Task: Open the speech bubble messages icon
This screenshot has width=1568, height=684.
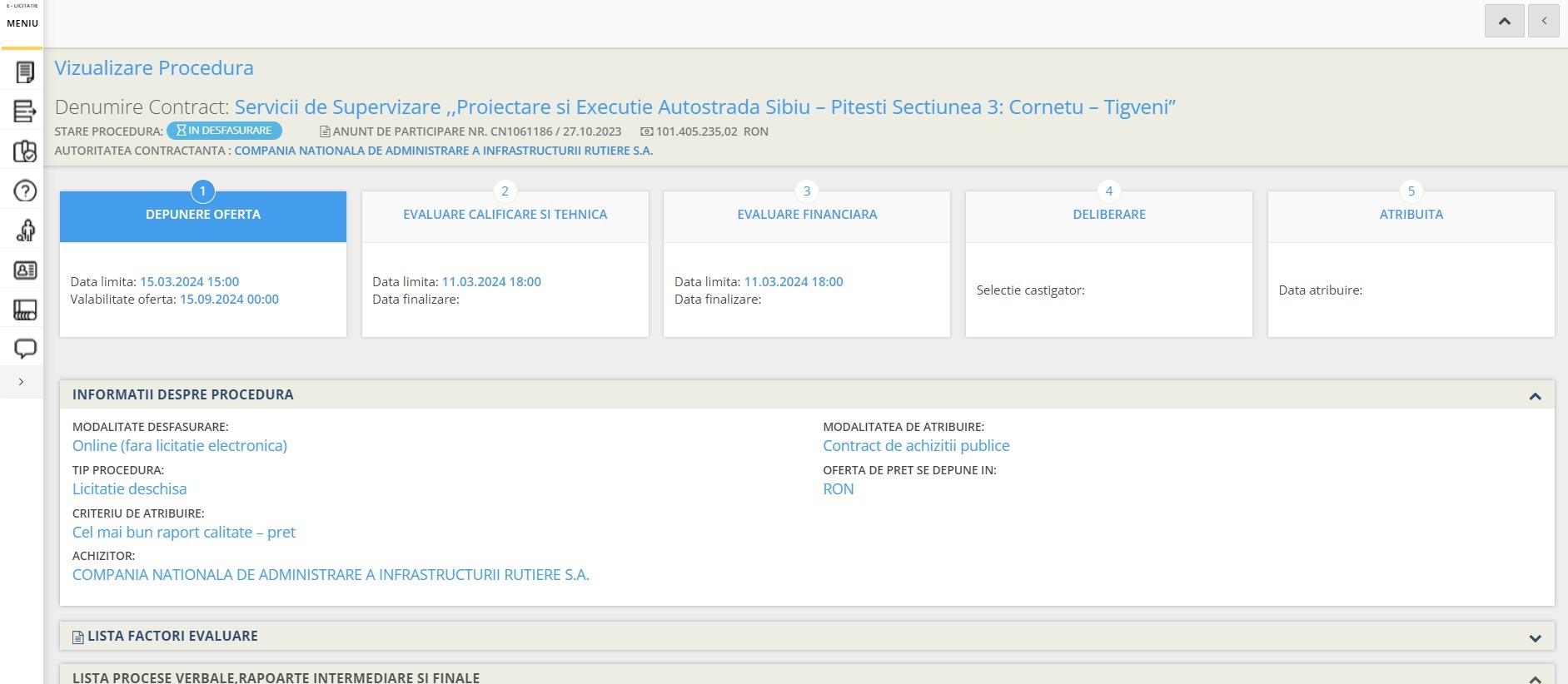Action: pyautogui.click(x=25, y=349)
